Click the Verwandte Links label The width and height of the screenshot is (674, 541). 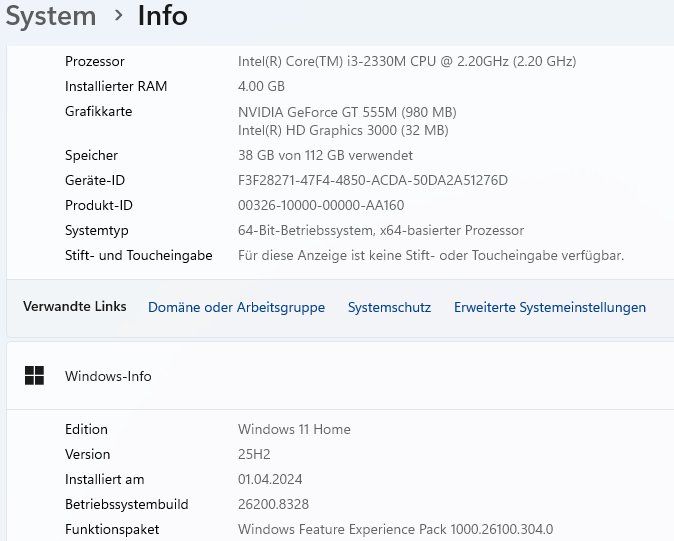pyautogui.click(x=75, y=306)
